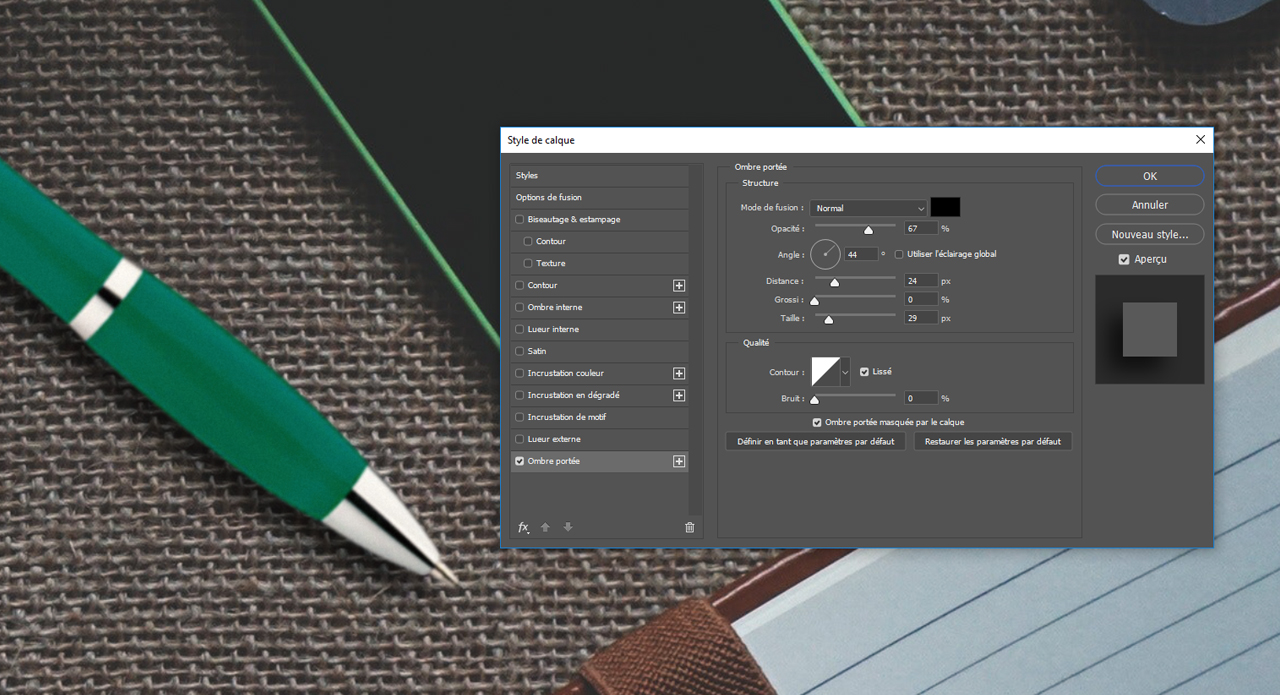
Task: Click the Opacité value field
Action: [x=921, y=229]
